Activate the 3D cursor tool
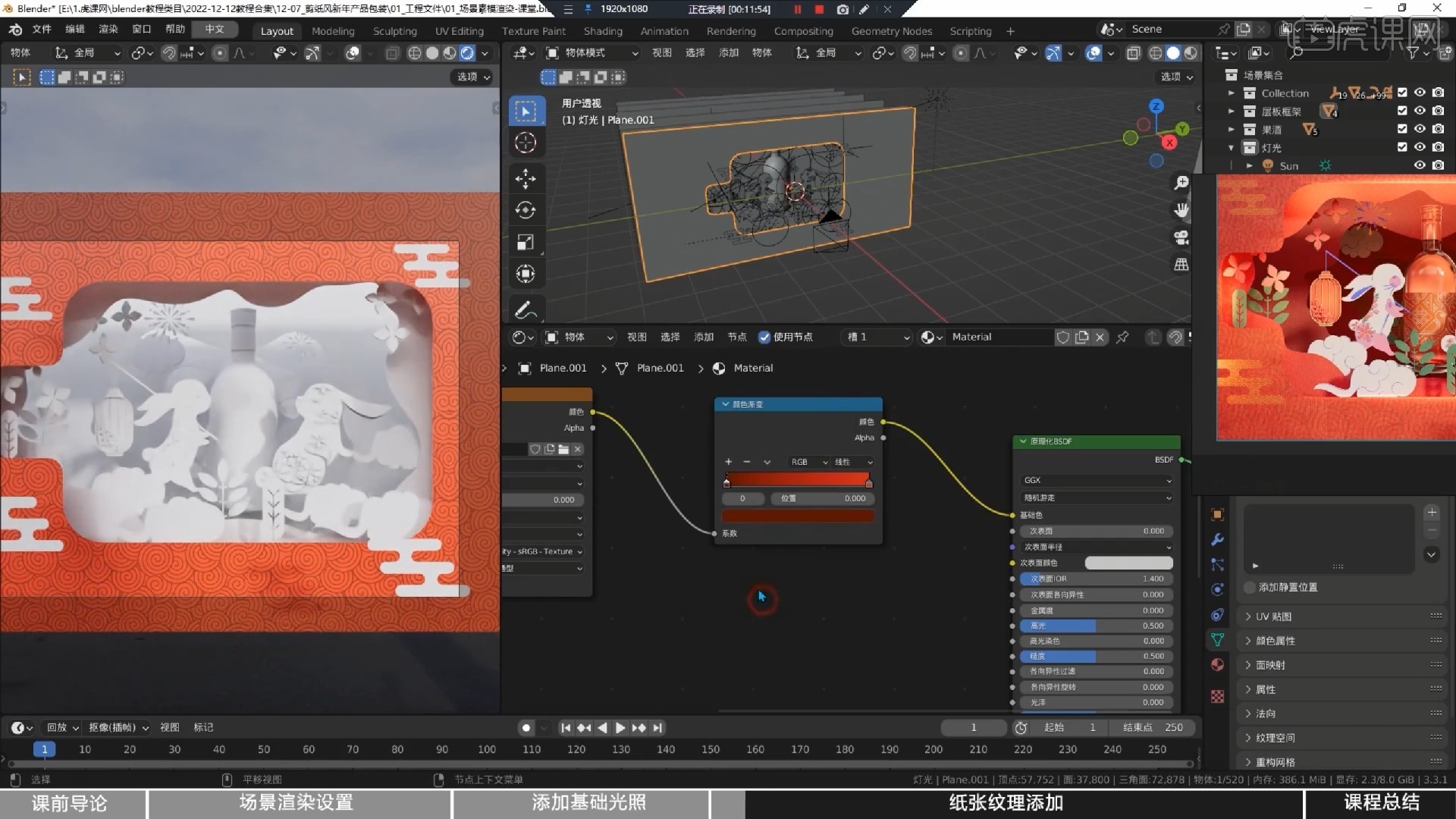1456x819 pixels. [526, 143]
